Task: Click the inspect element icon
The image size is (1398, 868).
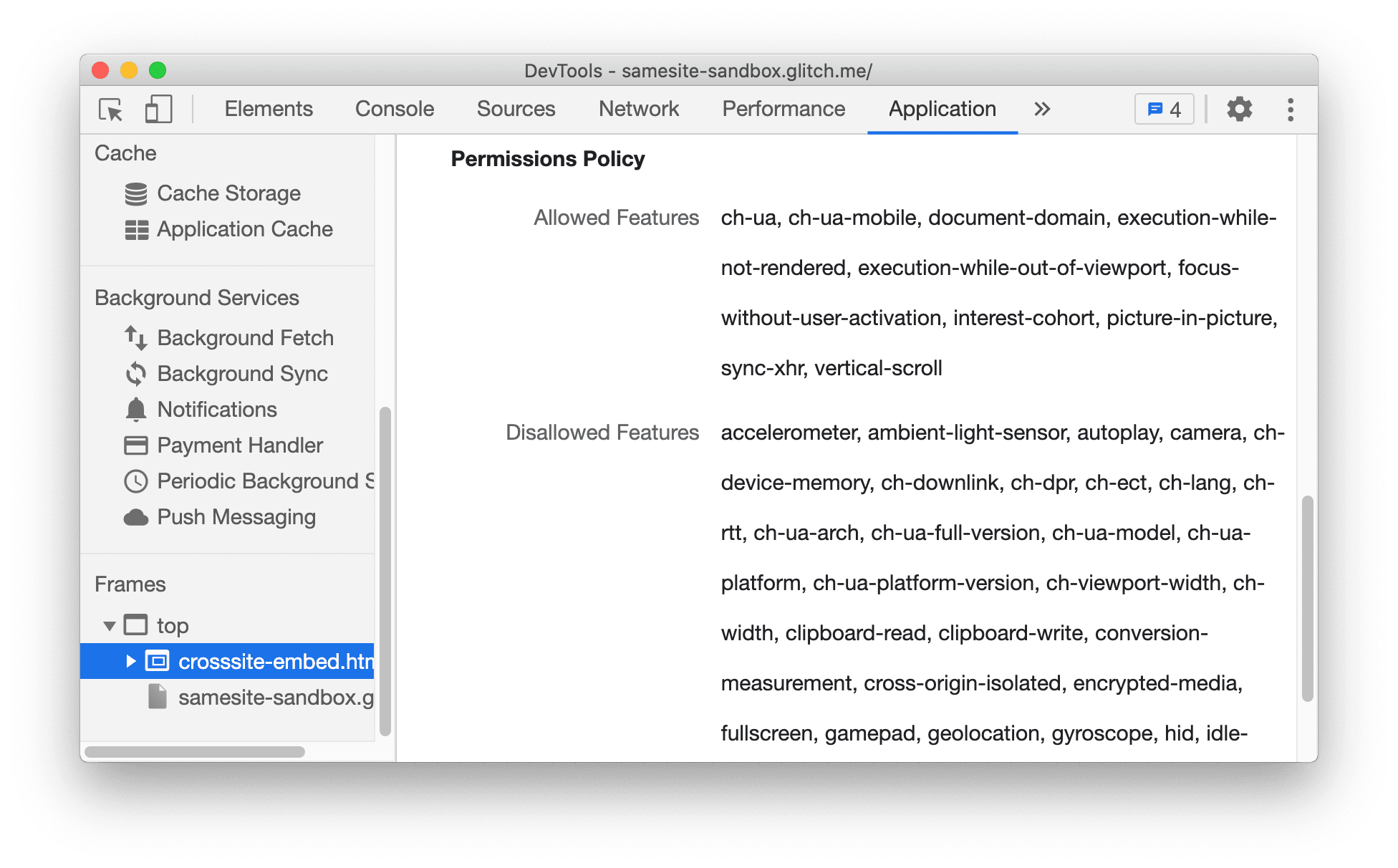Action: 109,109
